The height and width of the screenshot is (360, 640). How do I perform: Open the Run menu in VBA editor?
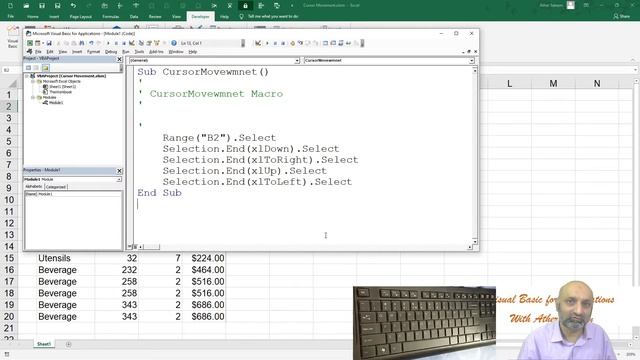coord(126,52)
